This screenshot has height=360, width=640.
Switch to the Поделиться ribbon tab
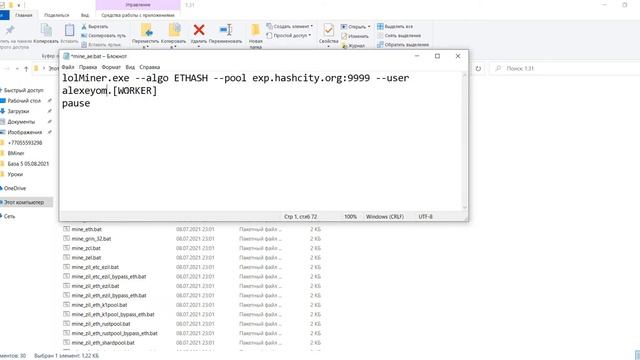57,15
